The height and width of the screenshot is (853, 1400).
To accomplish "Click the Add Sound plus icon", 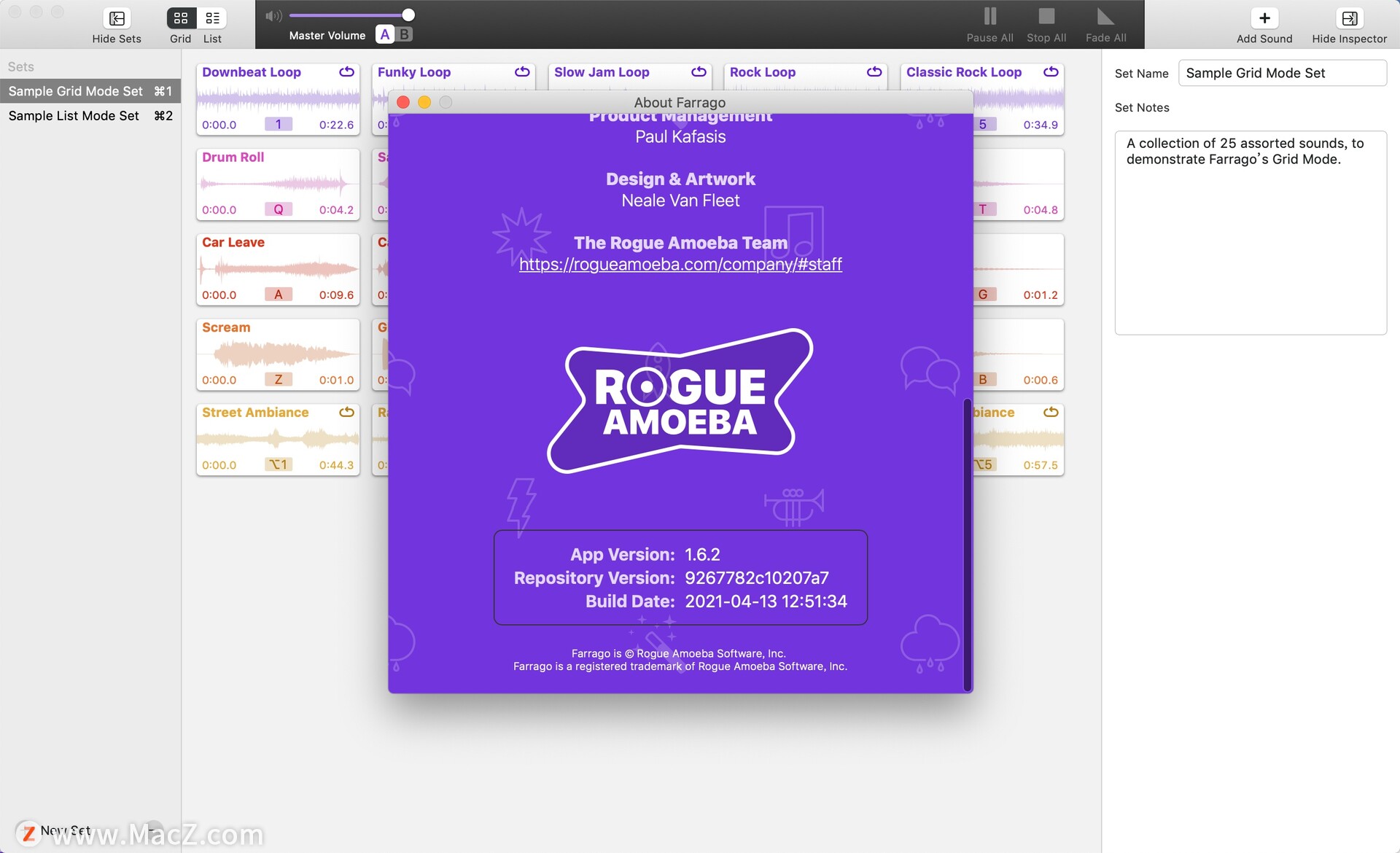I will (1264, 18).
